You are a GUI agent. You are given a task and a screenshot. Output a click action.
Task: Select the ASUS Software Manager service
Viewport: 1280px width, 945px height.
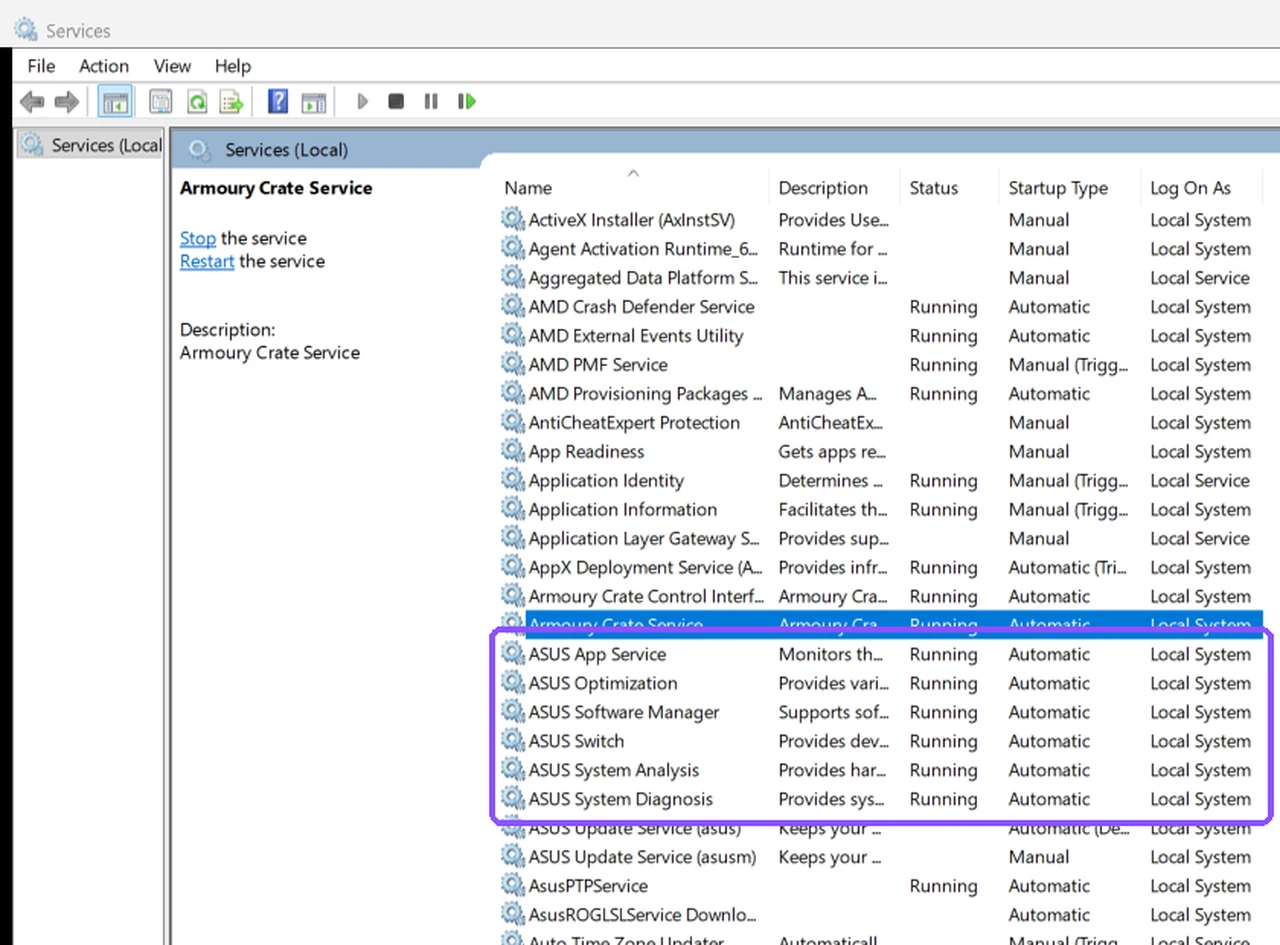coord(882,712)
